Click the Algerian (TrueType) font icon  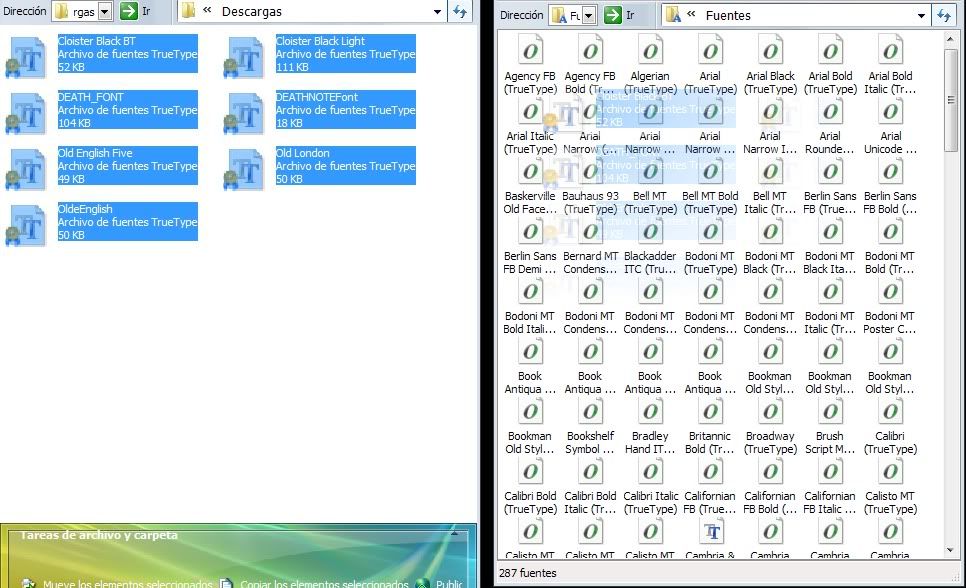coord(650,51)
